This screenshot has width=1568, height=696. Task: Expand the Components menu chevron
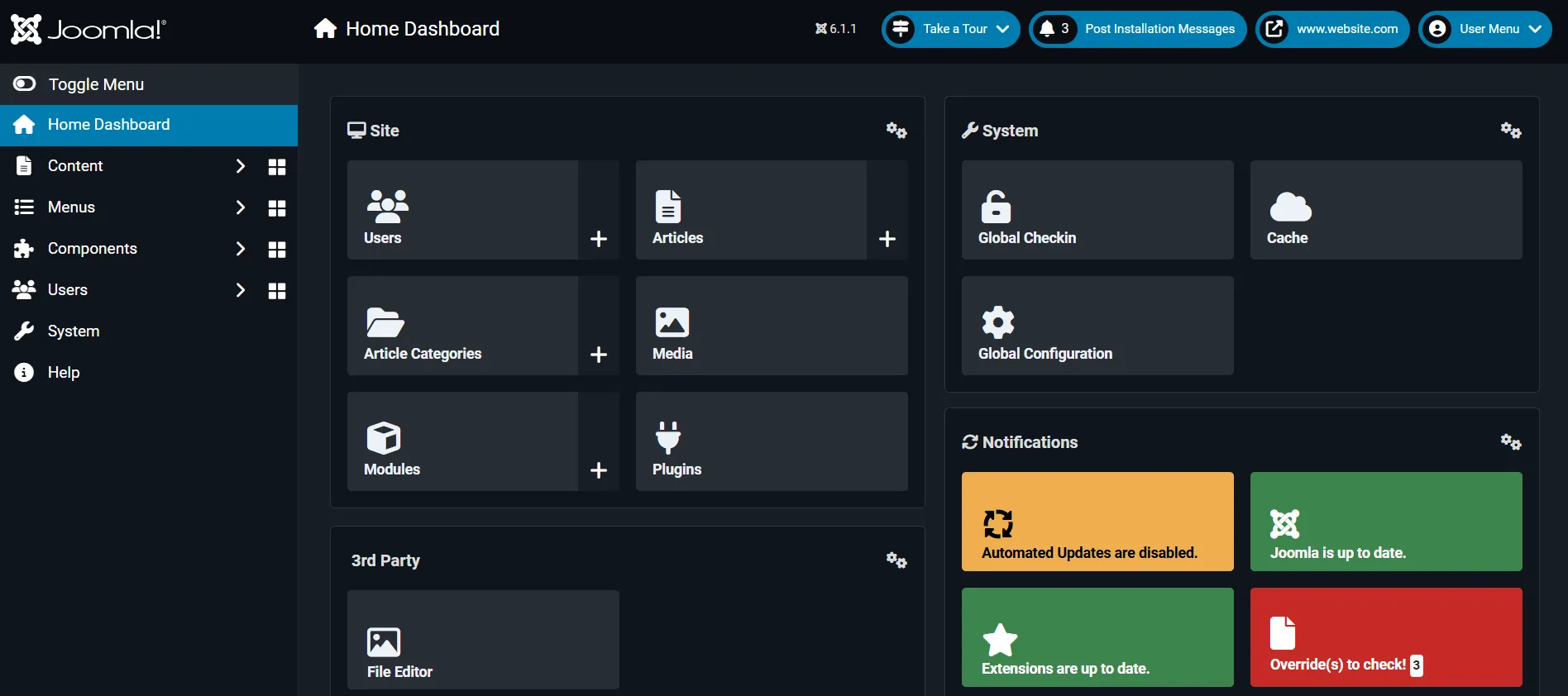(241, 249)
